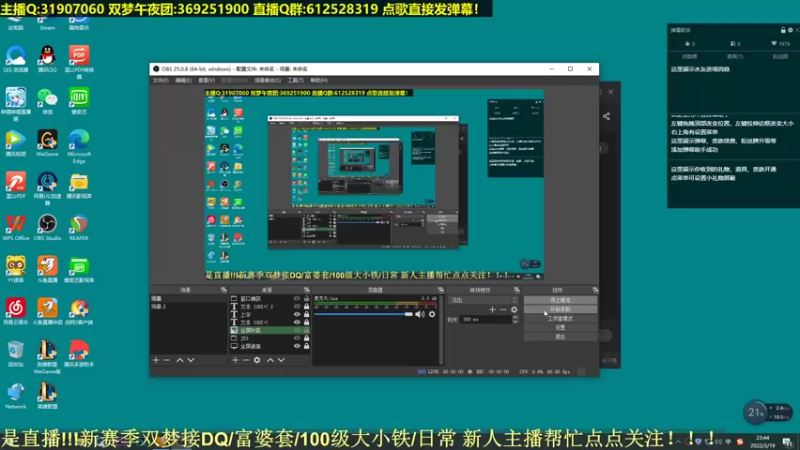Click the taskbar clock showing 23:44
800x450 pixels.
[763, 441]
